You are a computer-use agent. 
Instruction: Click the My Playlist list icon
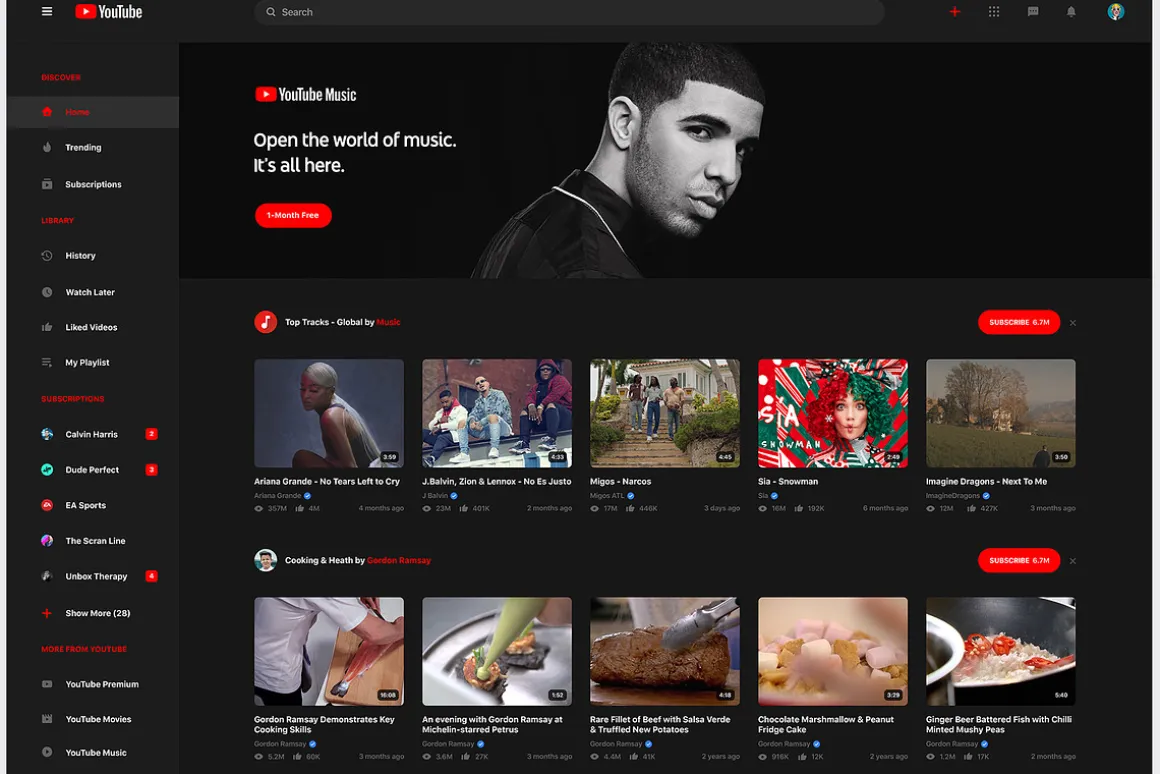[x=47, y=363]
